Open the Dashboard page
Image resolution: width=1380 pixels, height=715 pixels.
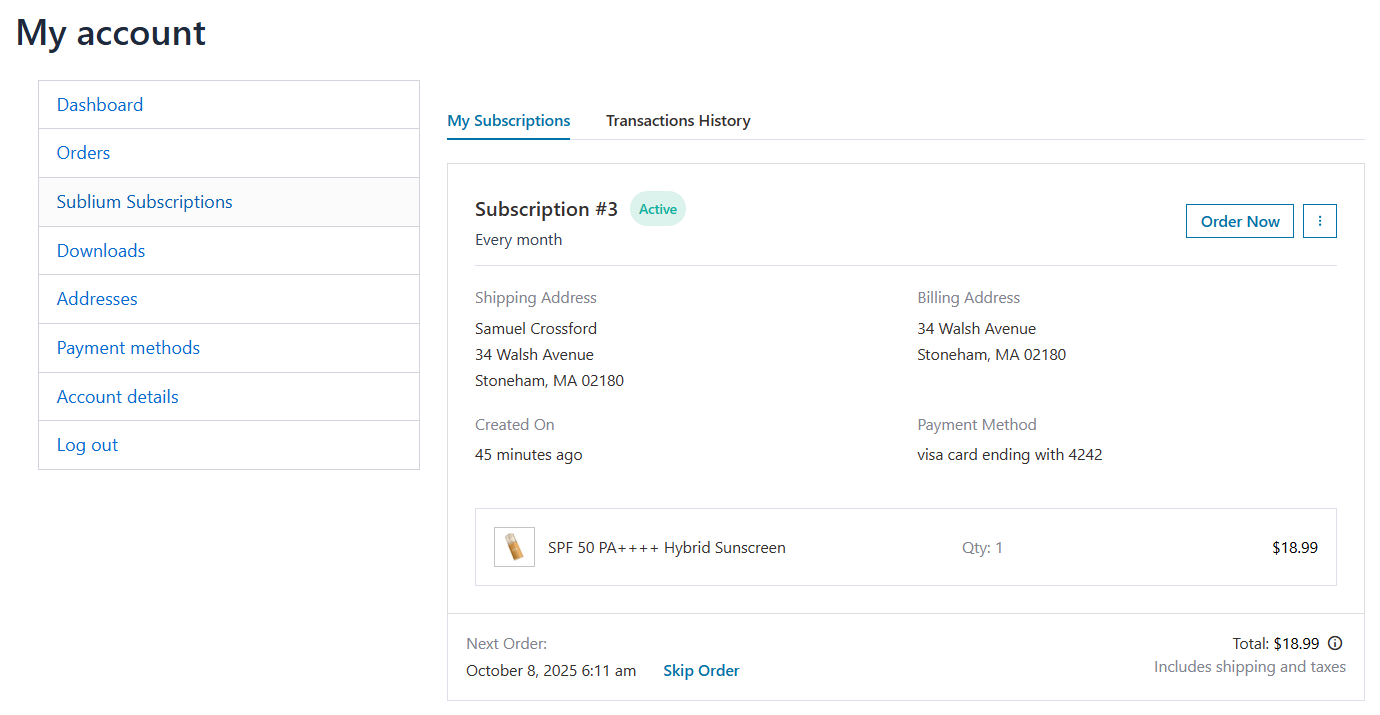point(100,104)
